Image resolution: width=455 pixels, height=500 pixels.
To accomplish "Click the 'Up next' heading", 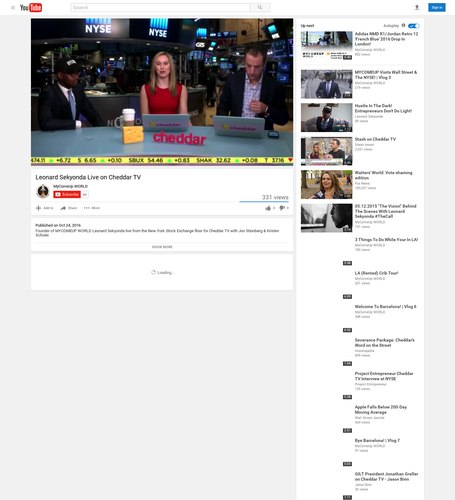I will (x=307, y=26).
